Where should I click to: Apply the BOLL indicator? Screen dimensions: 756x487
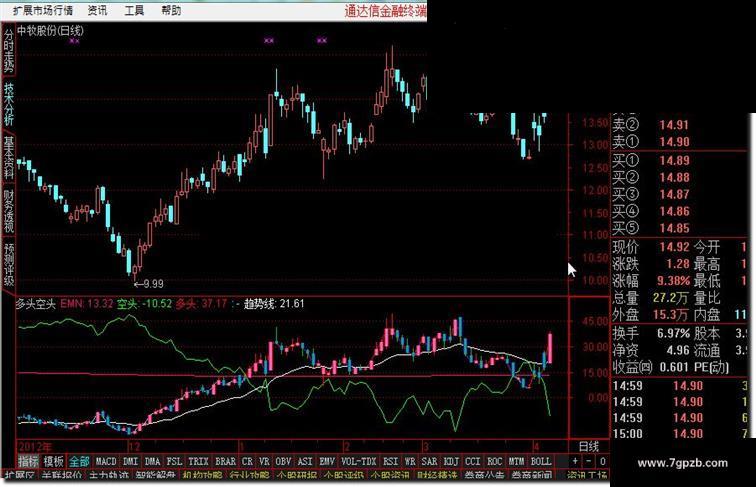[x=541, y=461]
